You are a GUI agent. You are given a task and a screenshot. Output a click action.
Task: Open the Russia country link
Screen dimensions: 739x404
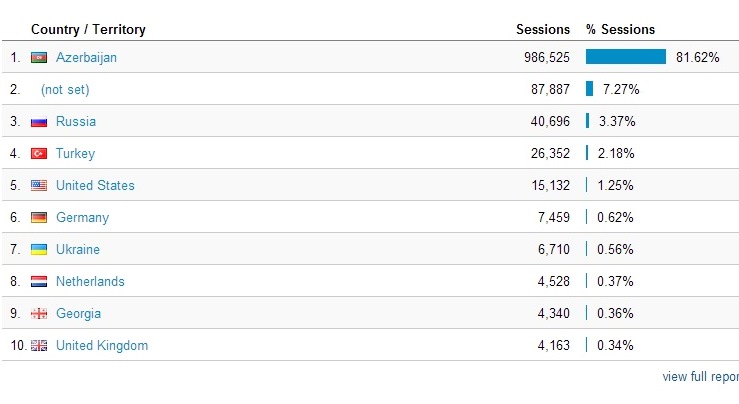(76, 122)
